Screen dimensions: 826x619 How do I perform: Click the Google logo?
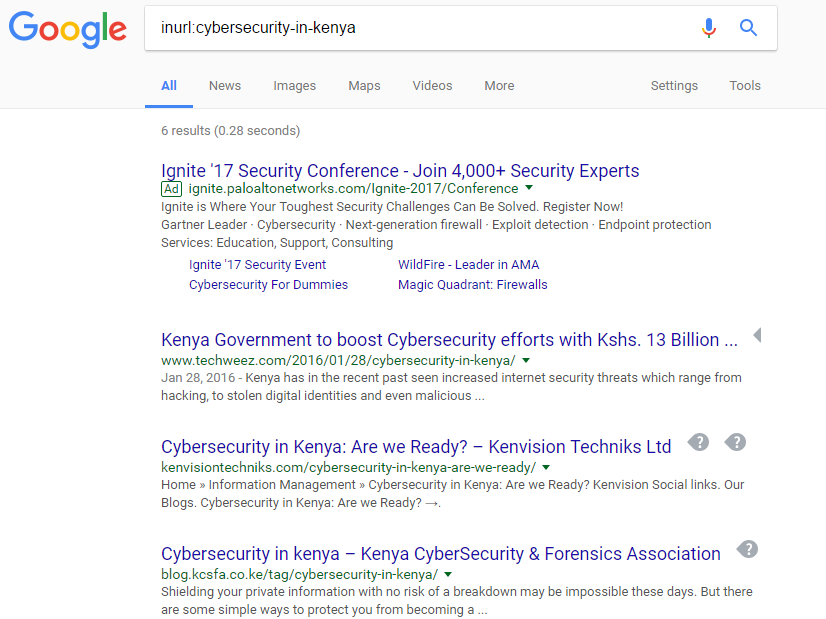pos(67,30)
